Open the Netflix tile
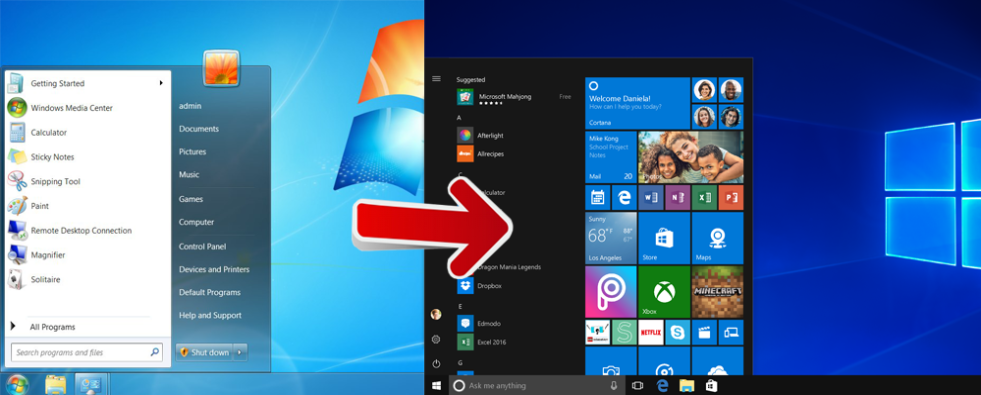Image resolution: width=981 pixels, height=395 pixels. [651, 332]
